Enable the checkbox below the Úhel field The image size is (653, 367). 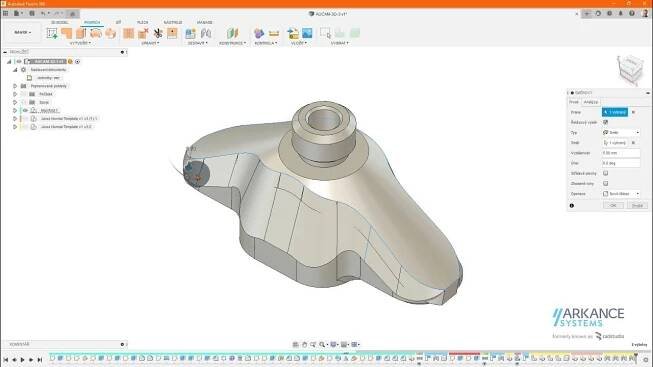coord(606,173)
